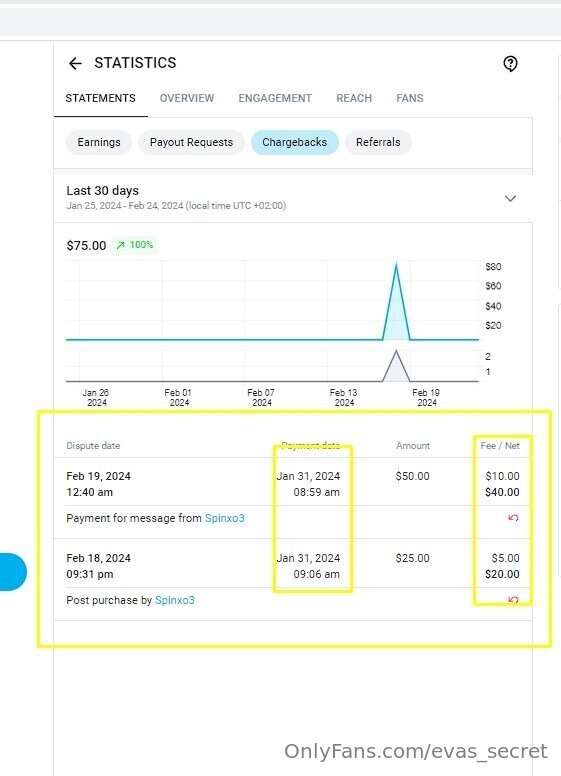Click the '$25.00' amount cell
Image resolution: width=561 pixels, height=776 pixels.
tap(413, 558)
